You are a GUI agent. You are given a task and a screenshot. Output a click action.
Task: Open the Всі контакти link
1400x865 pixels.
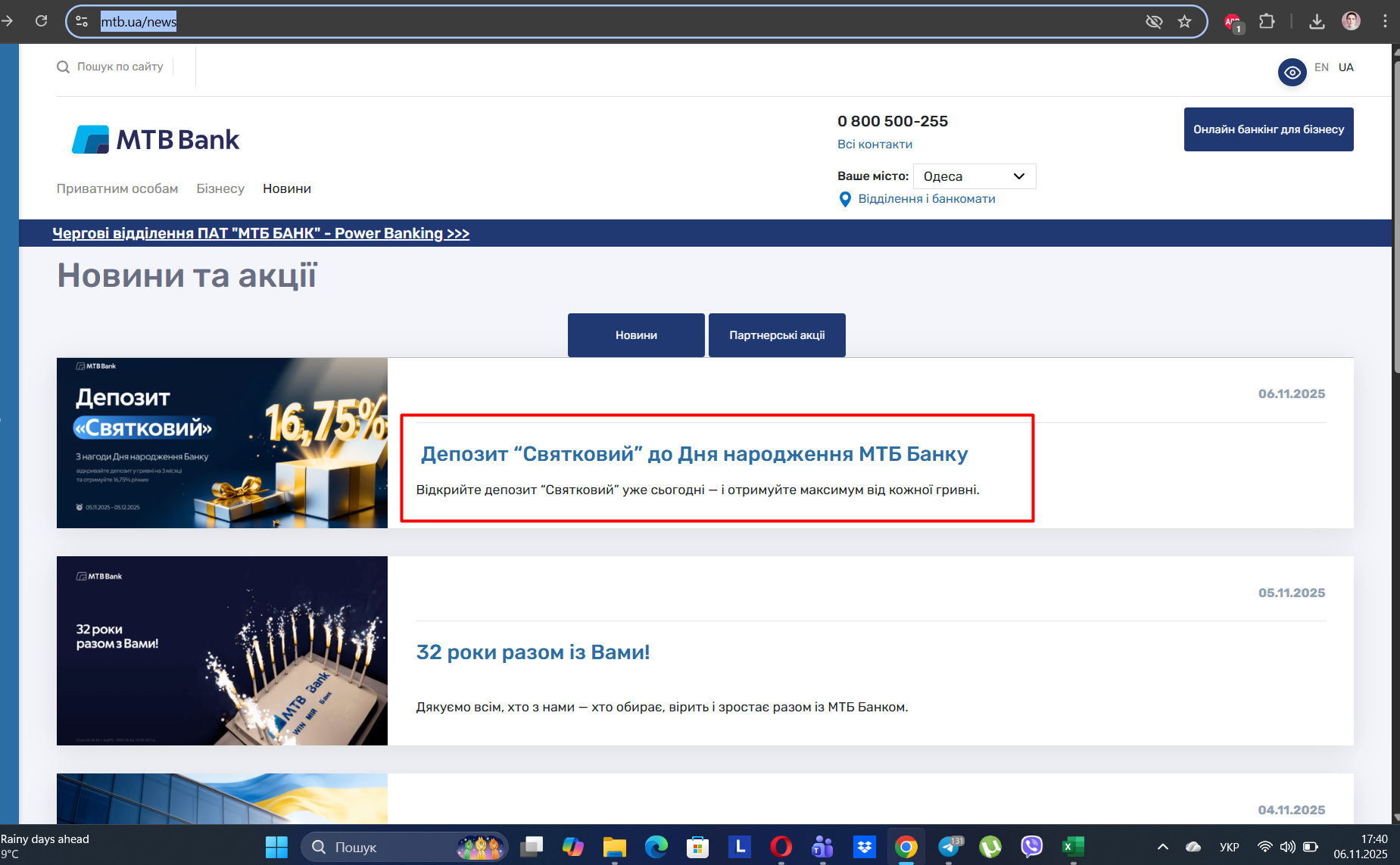pyautogui.click(x=875, y=145)
